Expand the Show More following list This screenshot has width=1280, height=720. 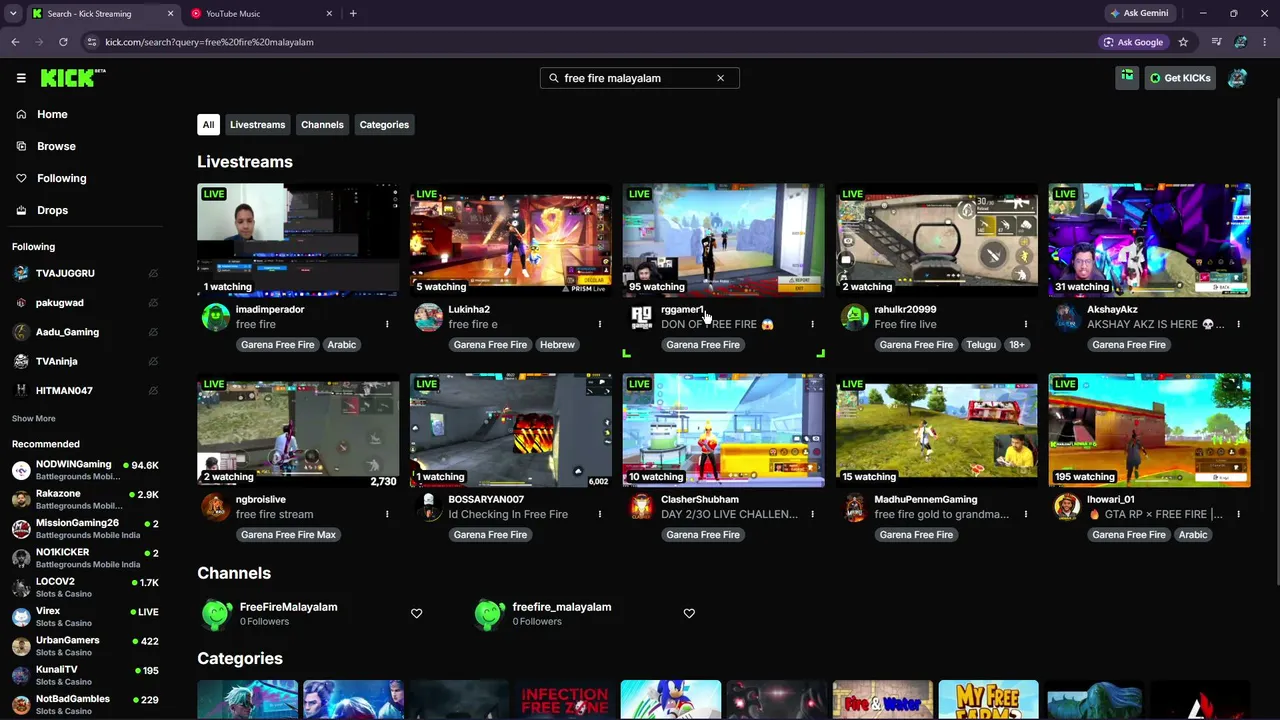(x=34, y=418)
